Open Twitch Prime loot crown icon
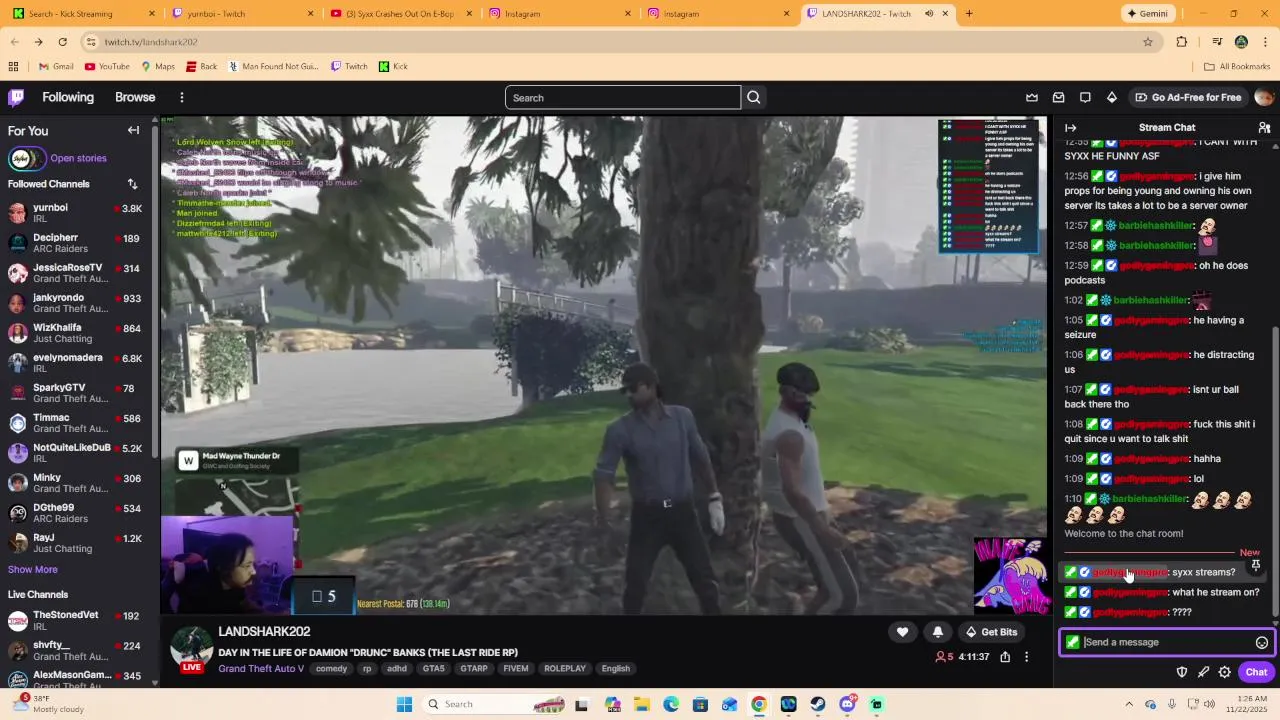1280x720 pixels. (x=1032, y=97)
